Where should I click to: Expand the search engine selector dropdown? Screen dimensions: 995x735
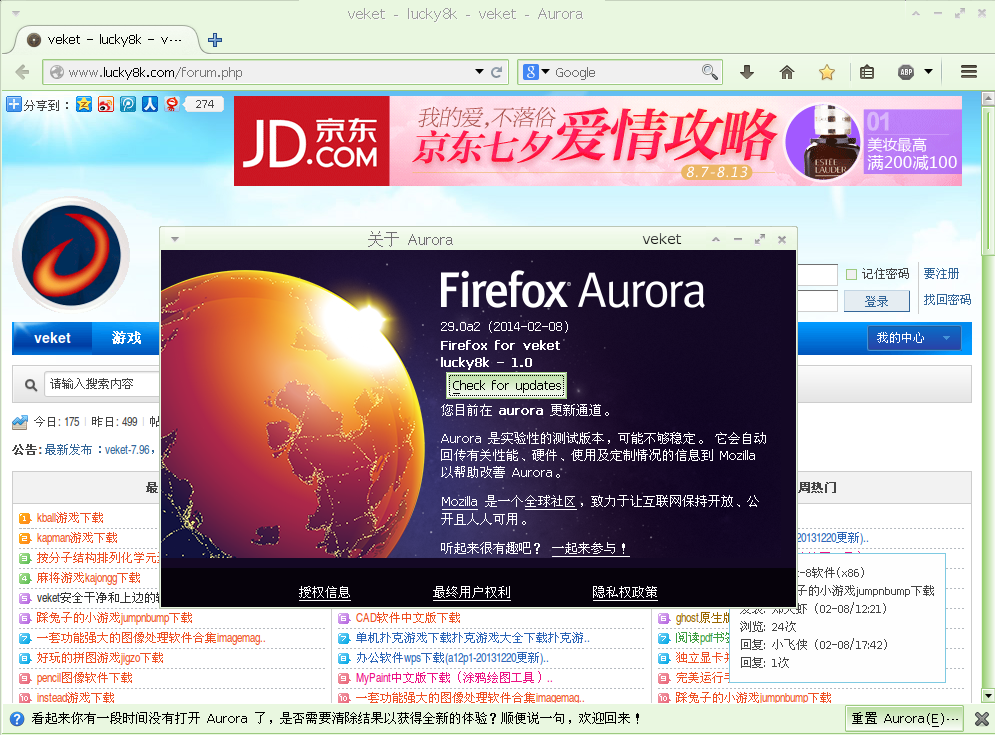[x=545, y=72]
